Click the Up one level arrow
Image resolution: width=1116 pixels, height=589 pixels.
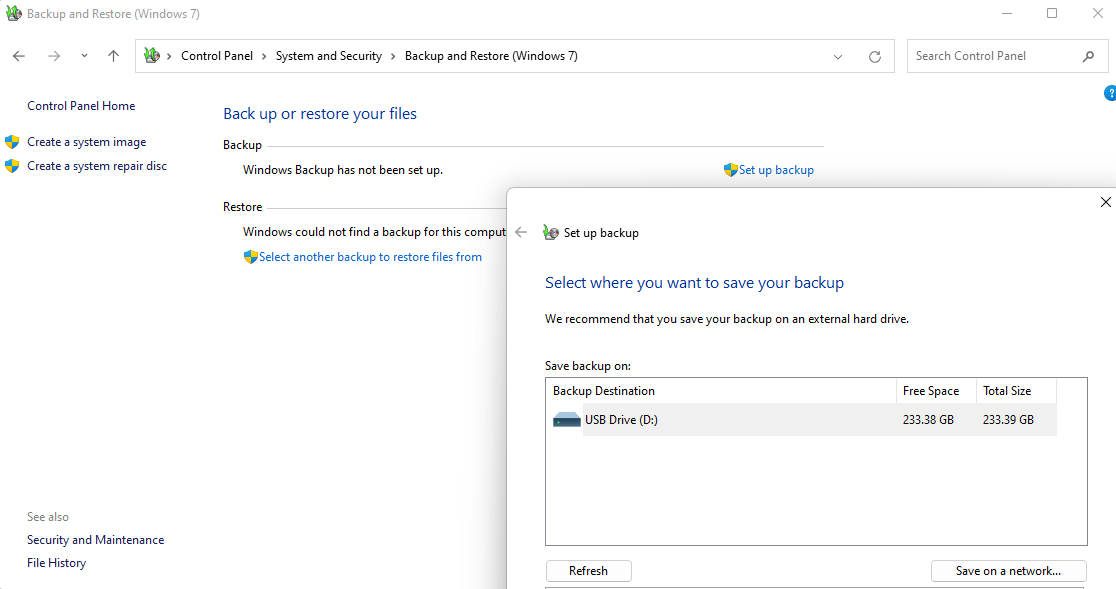pos(113,56)
